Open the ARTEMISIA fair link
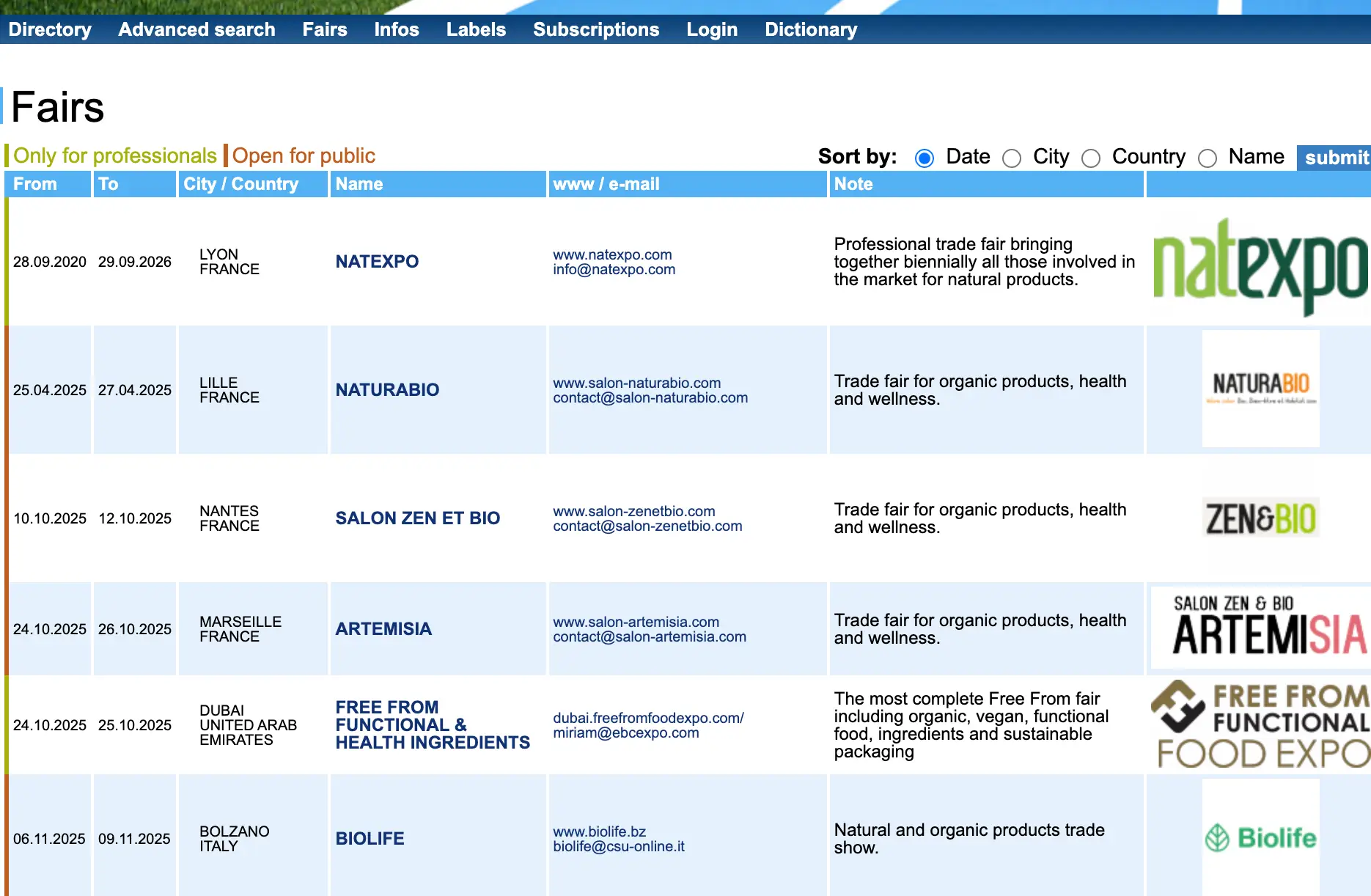Screen dimensions: 1371x896 coord(383,629)
